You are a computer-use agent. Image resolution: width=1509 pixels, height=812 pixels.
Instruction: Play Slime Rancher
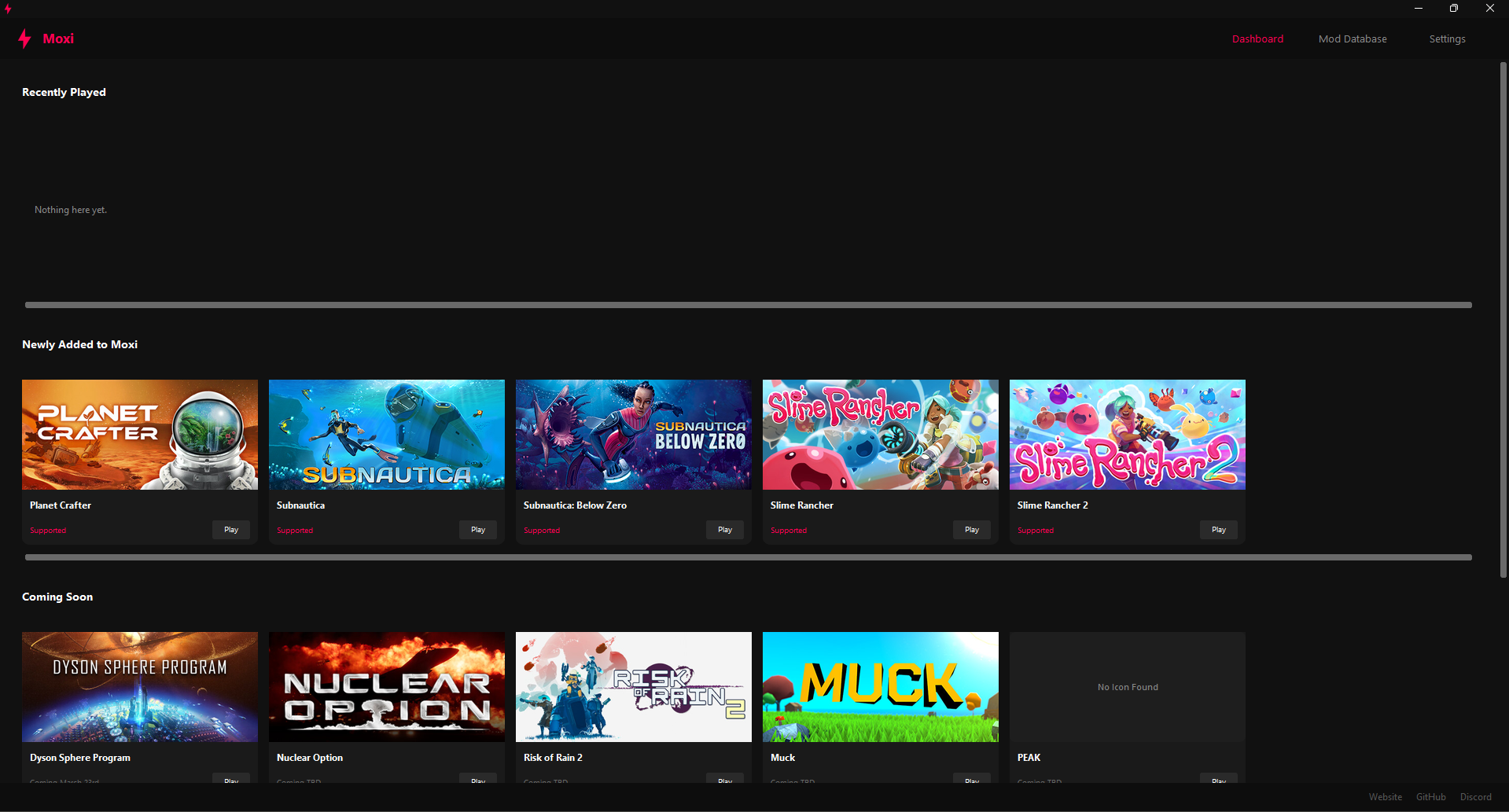(972, 530)
